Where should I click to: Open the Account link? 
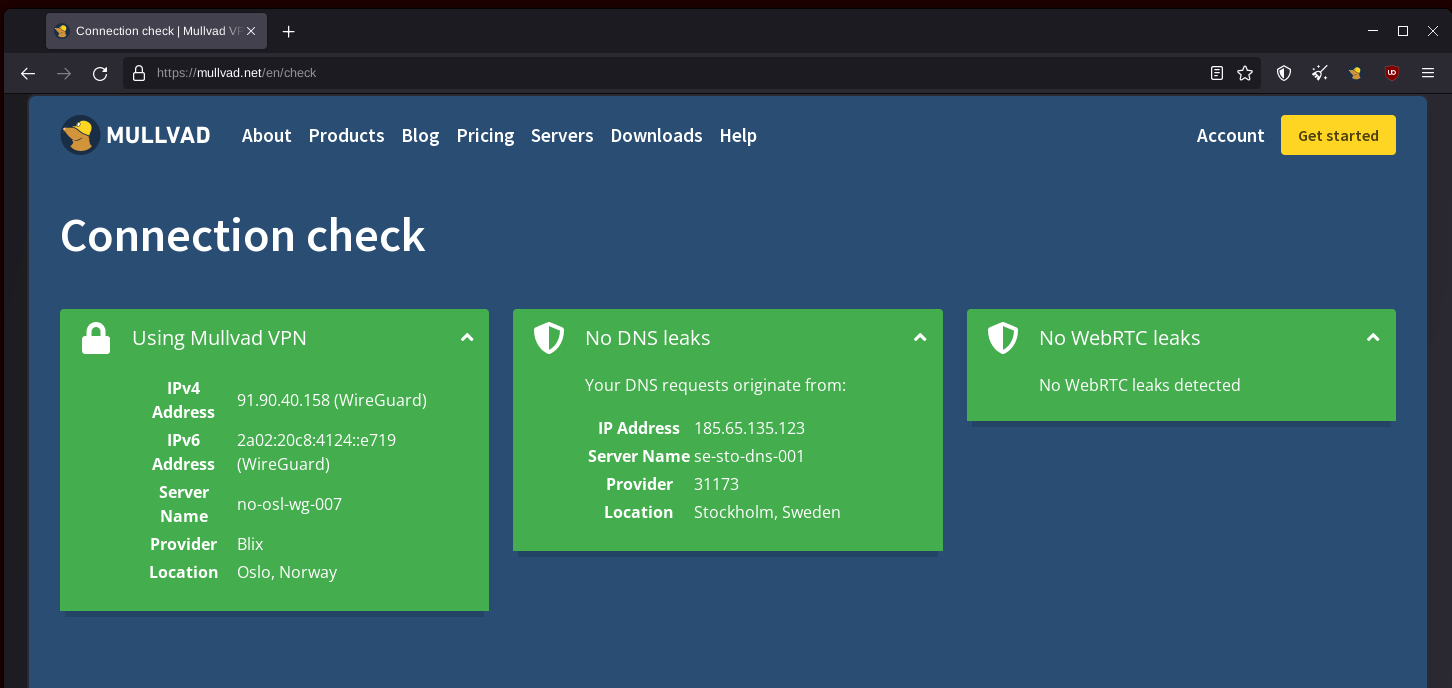point(1230,135)
